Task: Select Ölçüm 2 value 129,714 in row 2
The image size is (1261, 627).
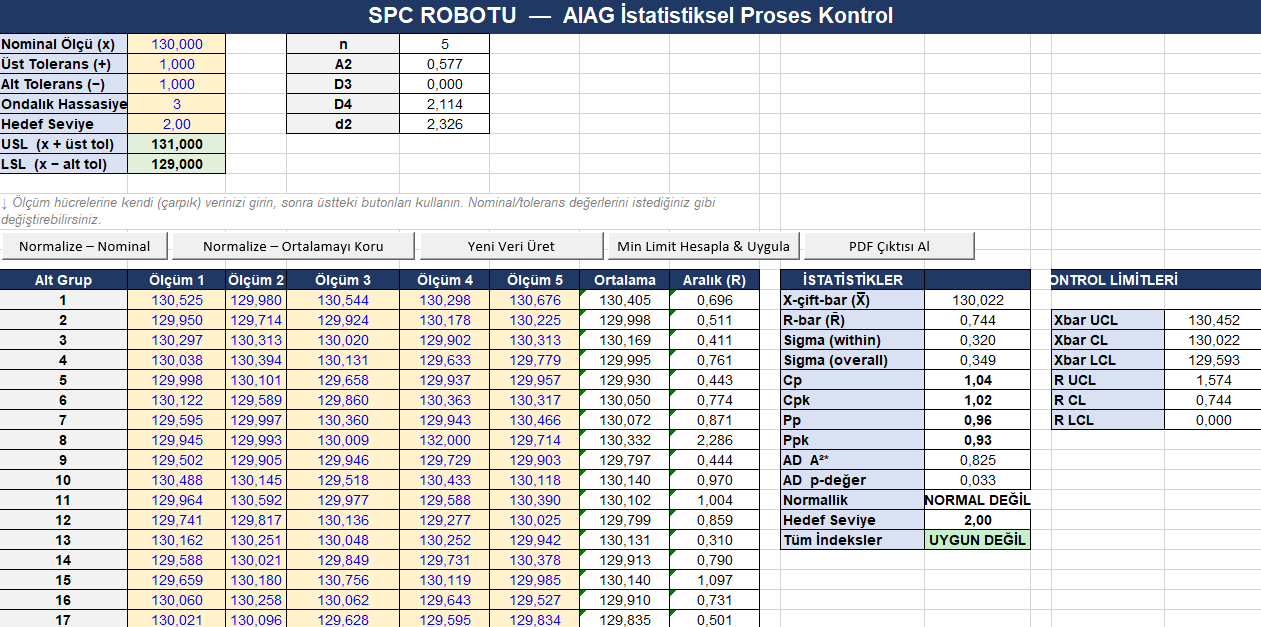Action: pos(256,320)
